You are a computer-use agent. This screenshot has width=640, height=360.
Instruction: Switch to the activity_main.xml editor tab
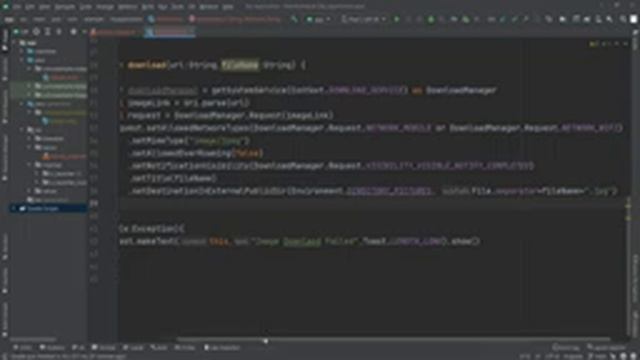coord(114,32)
